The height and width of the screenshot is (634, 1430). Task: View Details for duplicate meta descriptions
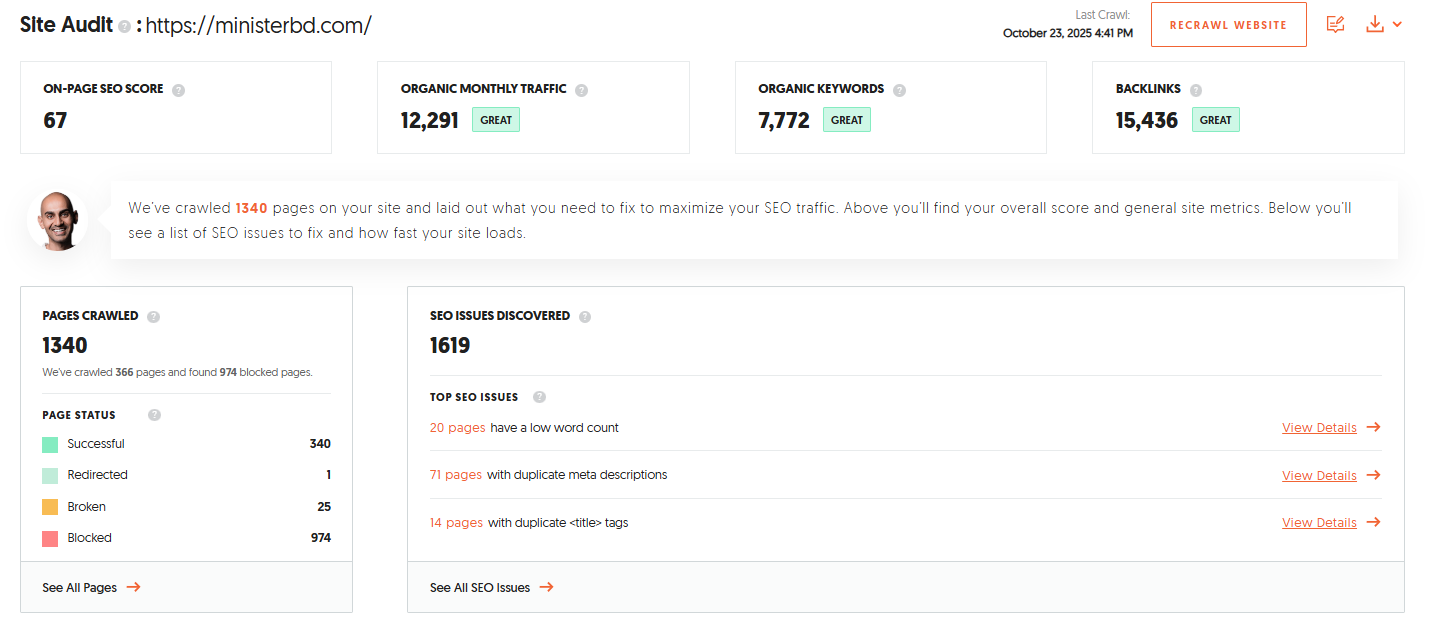point(1330,476)
